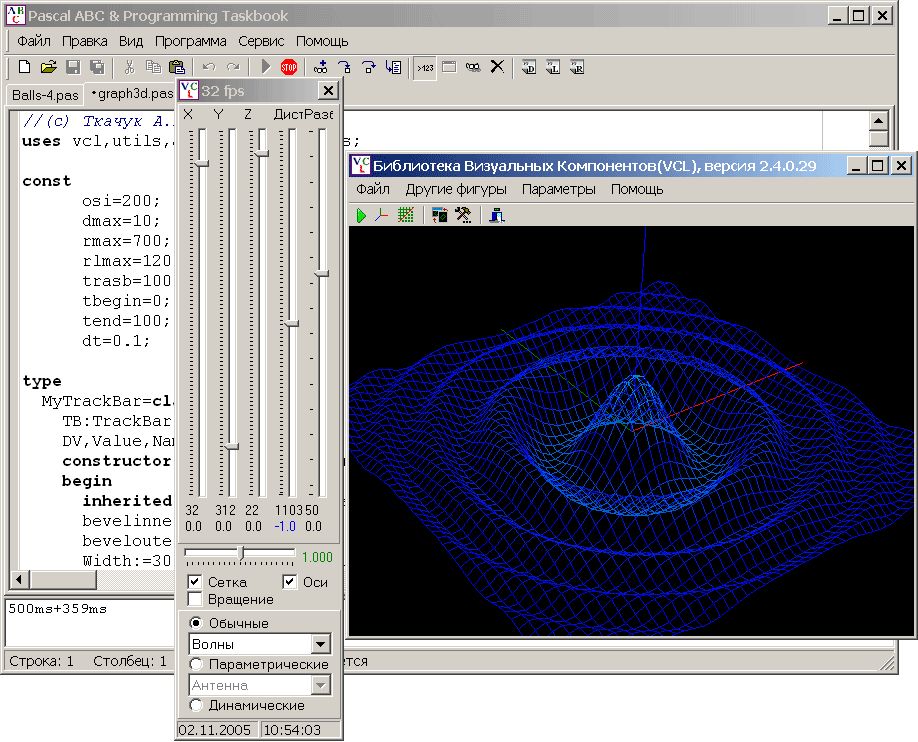918x742 pixels.
Task: Click the Y axis vertical slider thumb
Action: click(x=232, y=446)
